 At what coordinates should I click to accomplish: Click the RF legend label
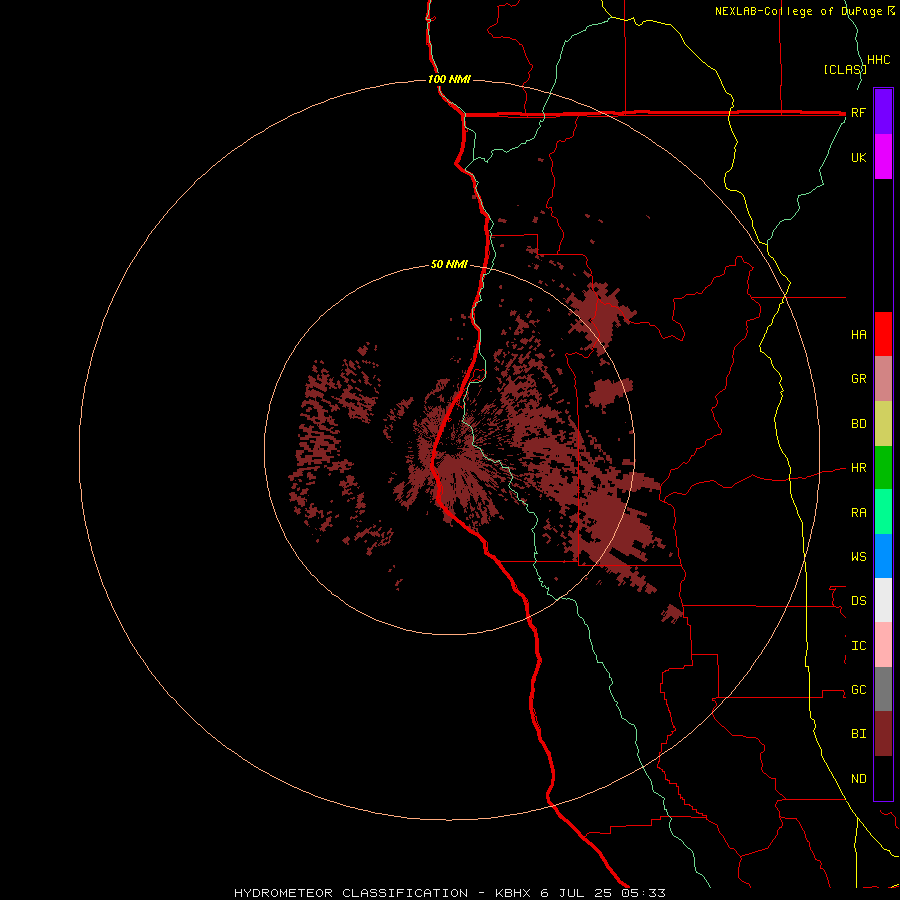point(858,112)
